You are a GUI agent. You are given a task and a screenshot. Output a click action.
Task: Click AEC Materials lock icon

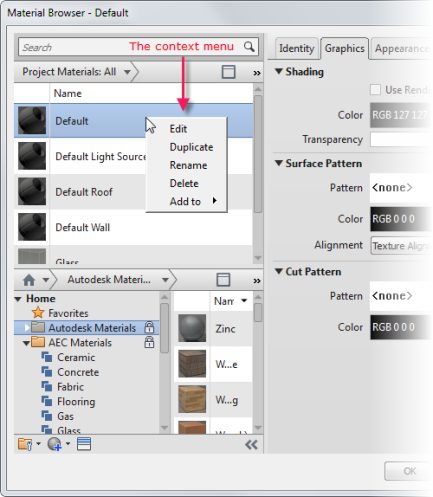149,342
